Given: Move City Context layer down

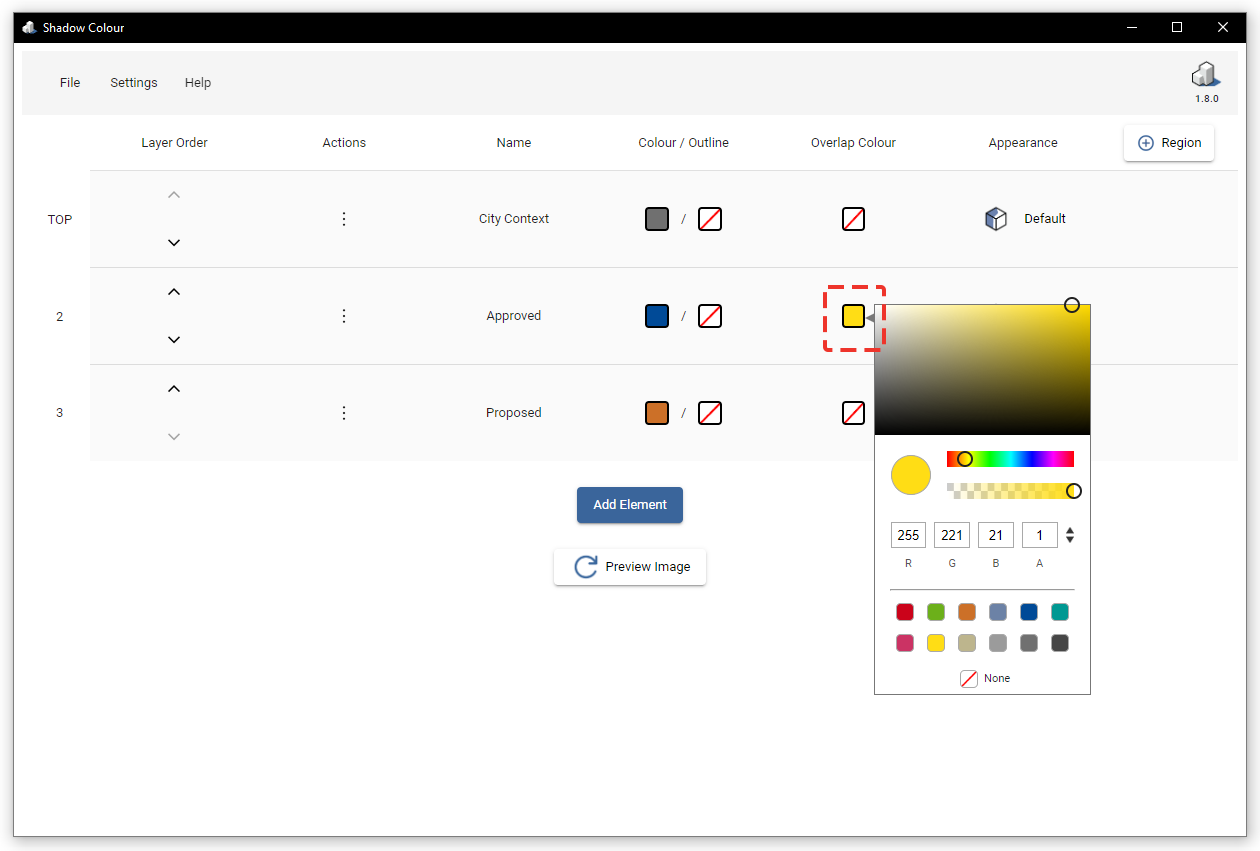Looking at the screenshot, I should tap(174, 242).
